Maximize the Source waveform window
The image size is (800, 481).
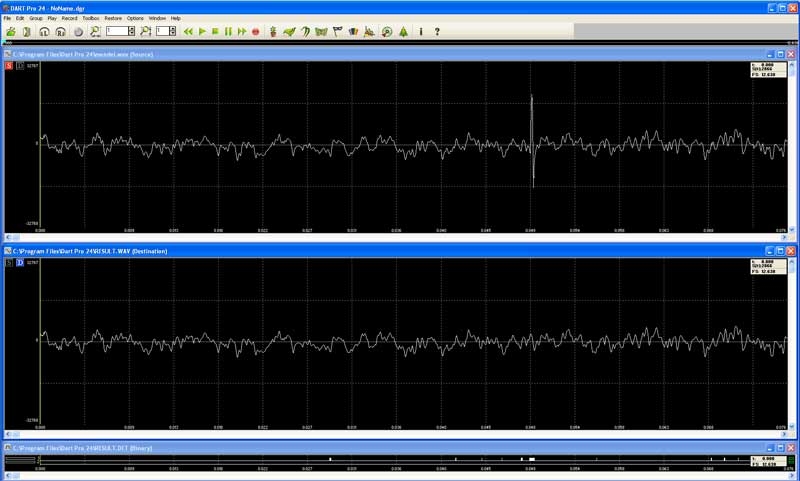pyautogui.click(x=781, y=54)
